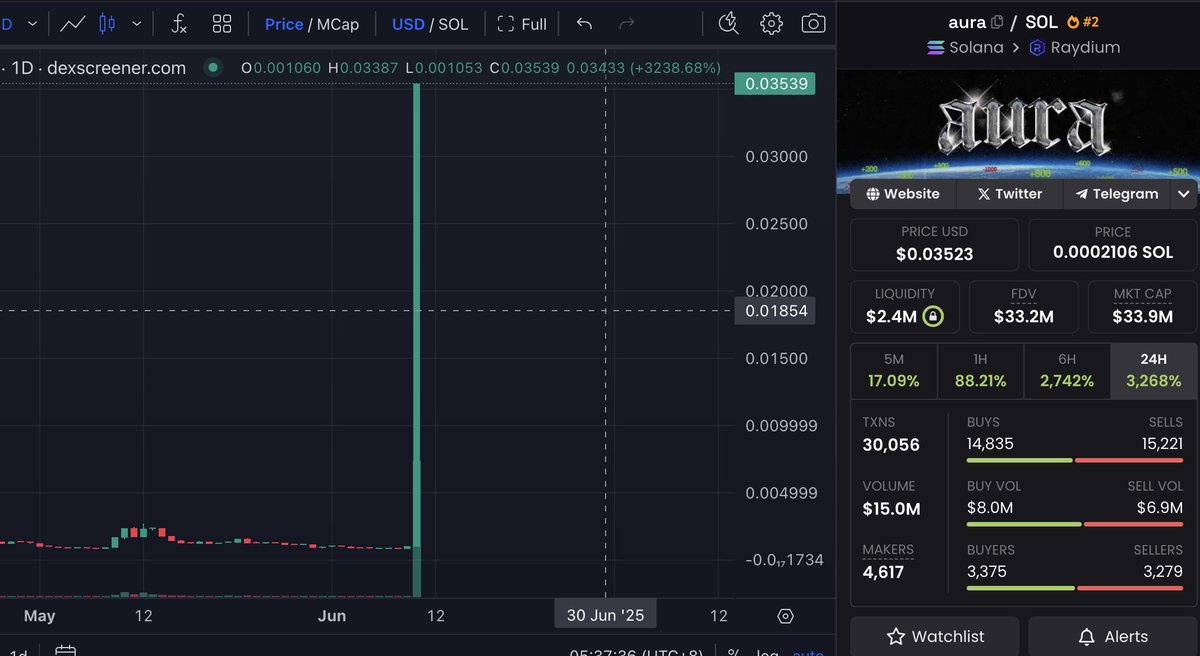Open the indicators fx menu
Image resolution: width=1200 pixels, height=656 pixels.
click(179, 24)
